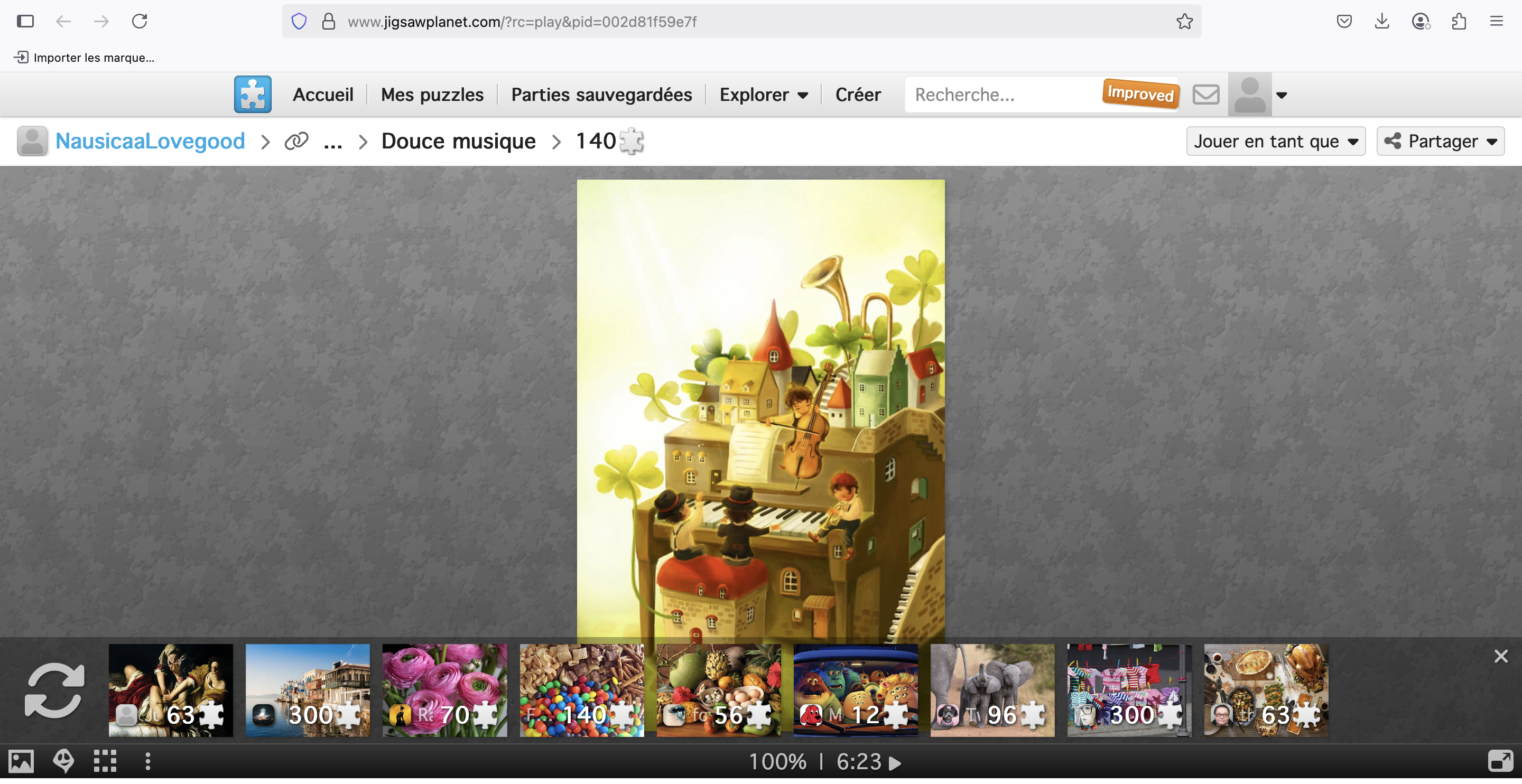Expand the Partager share dropdown
This screenshot has height=784, width=1522.
(x=1440, y=141)
